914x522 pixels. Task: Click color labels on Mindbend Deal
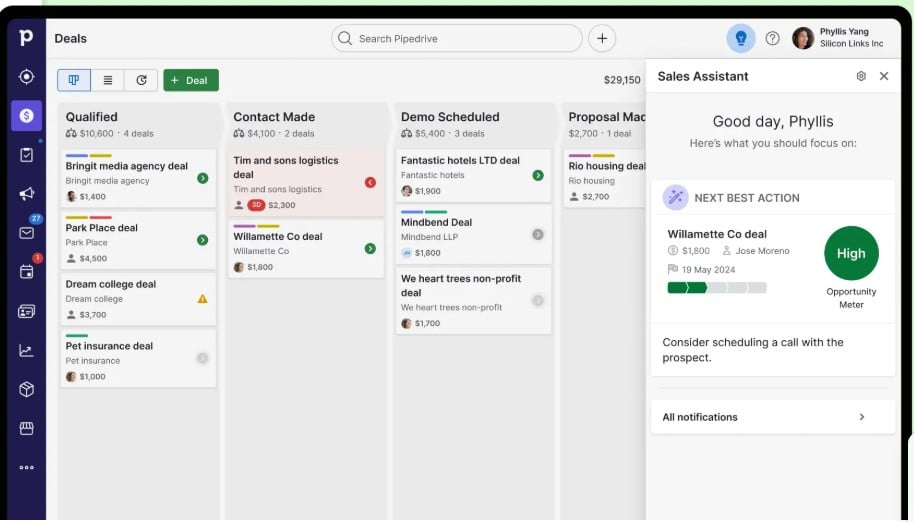click(x=424, y=212)
